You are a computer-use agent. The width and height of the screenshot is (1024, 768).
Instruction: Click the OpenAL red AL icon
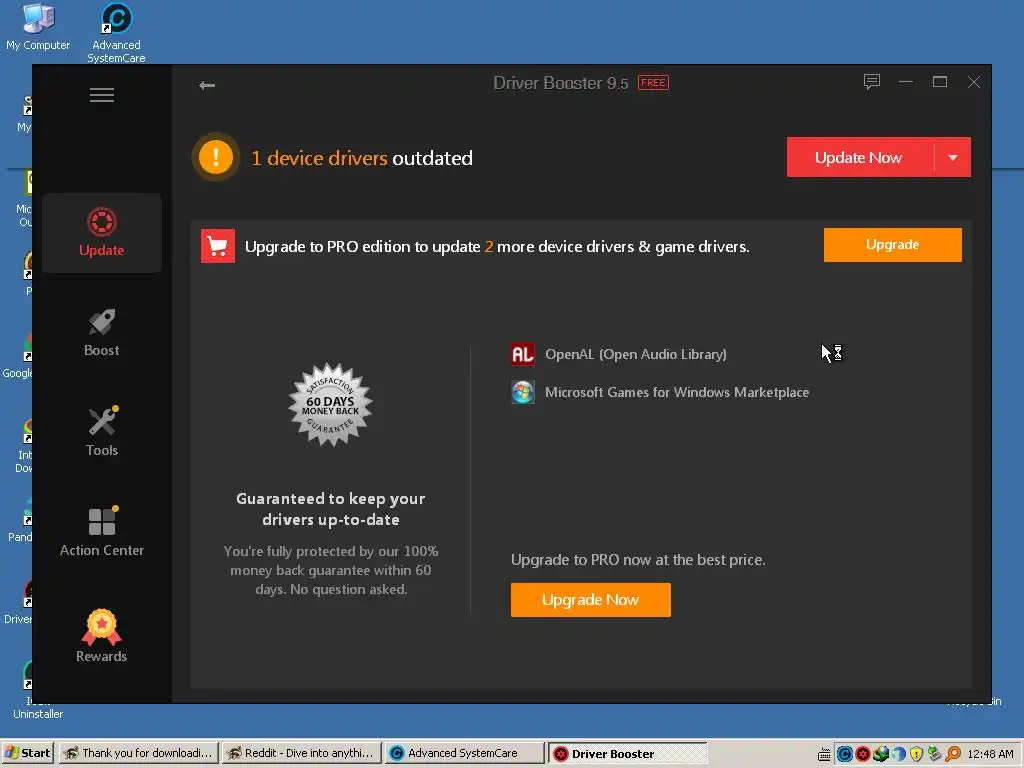pyautogui.click(x=522, y=355)
